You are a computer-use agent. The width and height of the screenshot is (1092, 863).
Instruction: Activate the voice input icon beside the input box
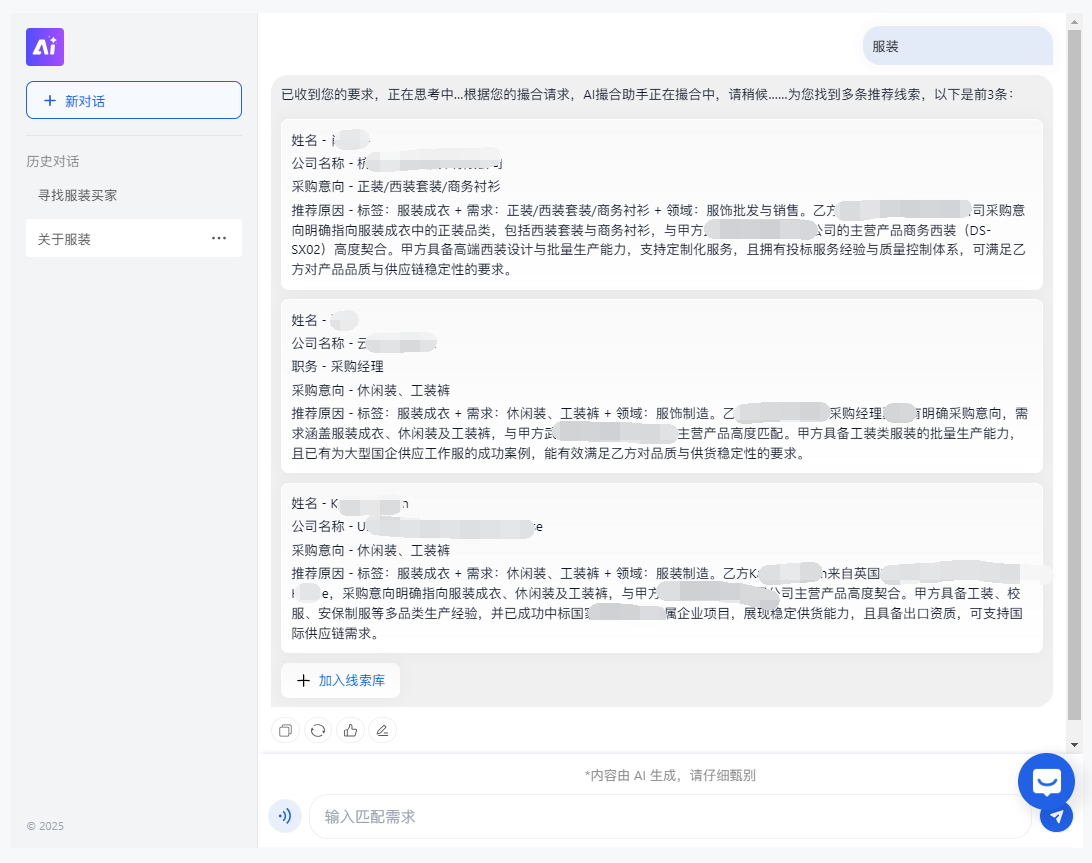pos(285,816)
